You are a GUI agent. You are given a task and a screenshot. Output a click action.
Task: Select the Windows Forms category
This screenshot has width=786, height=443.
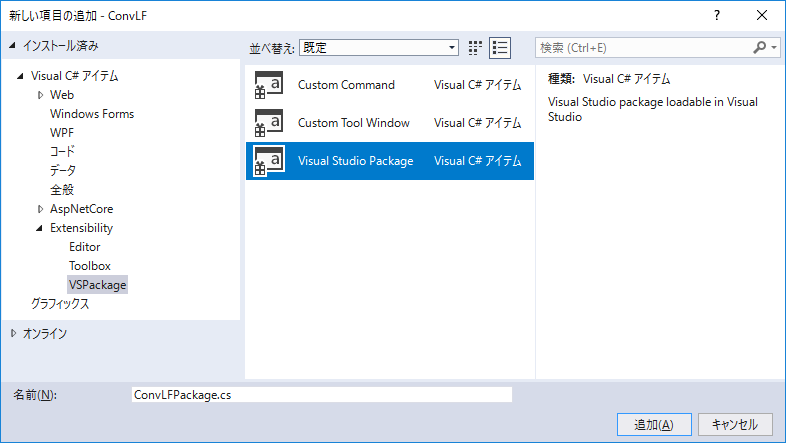92,114
